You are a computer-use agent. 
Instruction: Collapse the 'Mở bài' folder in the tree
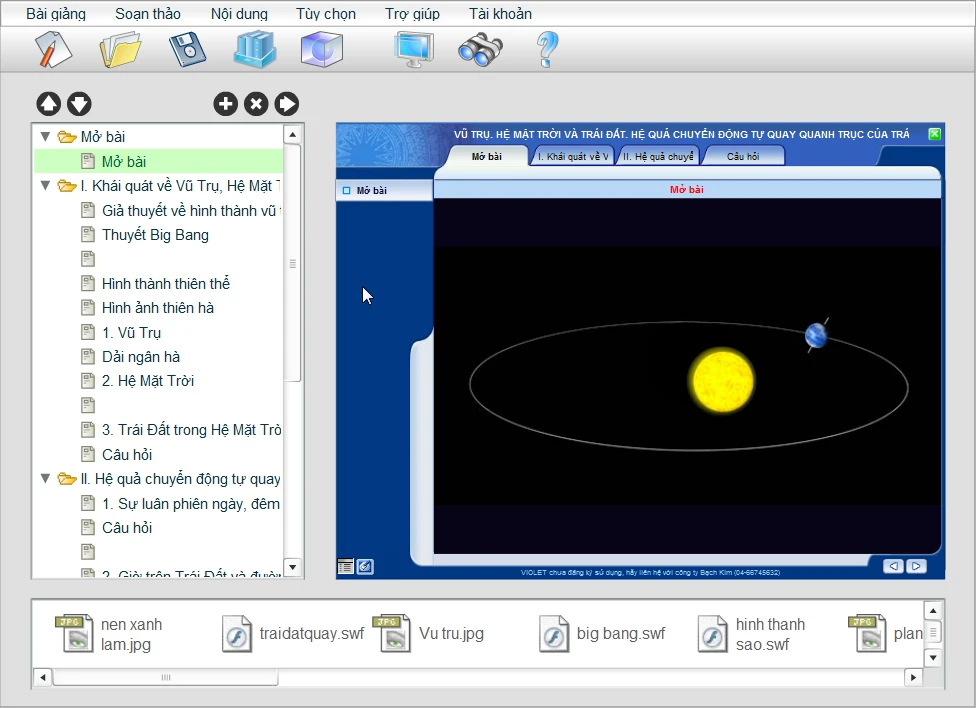point(45,136)
